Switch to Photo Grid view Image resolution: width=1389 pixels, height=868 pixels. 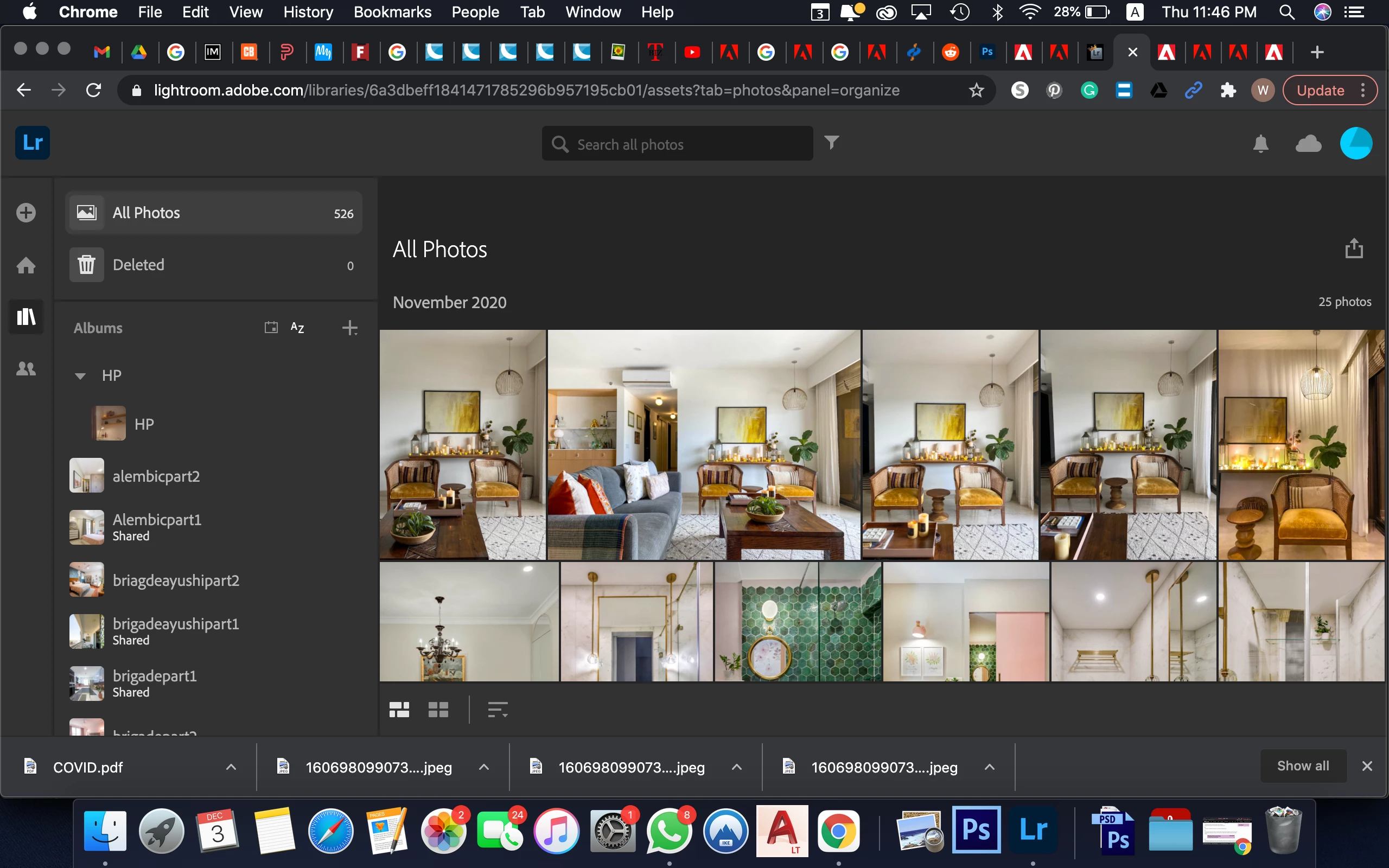[399, 710]
